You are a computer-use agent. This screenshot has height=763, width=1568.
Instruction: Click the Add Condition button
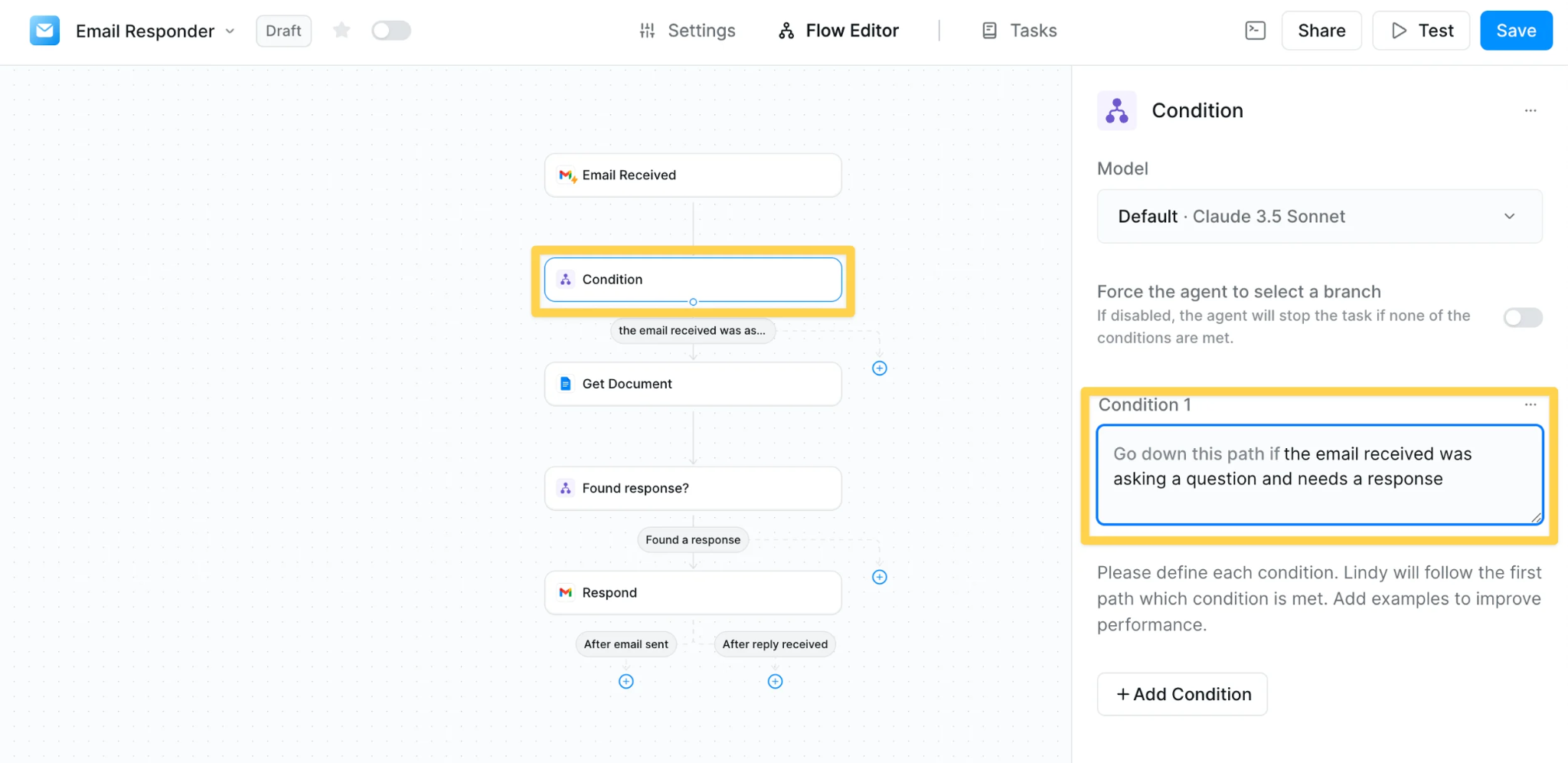click(1181, 694)
